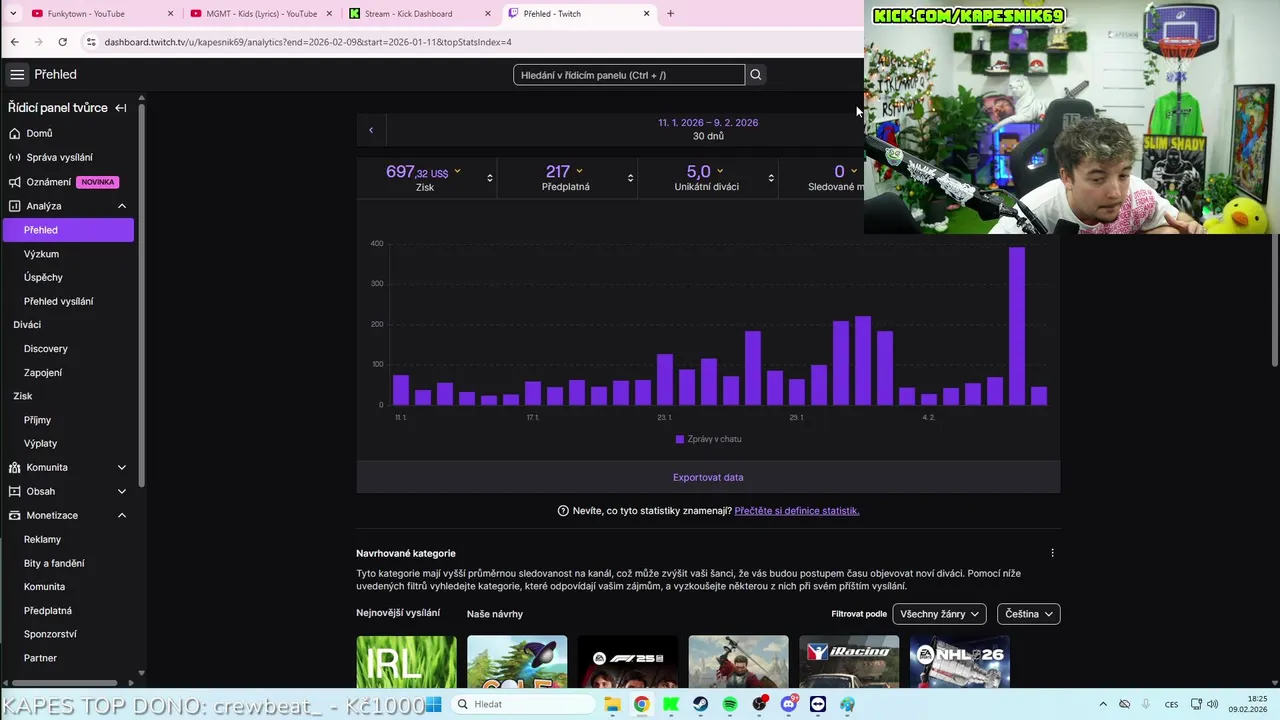Show hidden system tray icons

tap(1103, 704)
